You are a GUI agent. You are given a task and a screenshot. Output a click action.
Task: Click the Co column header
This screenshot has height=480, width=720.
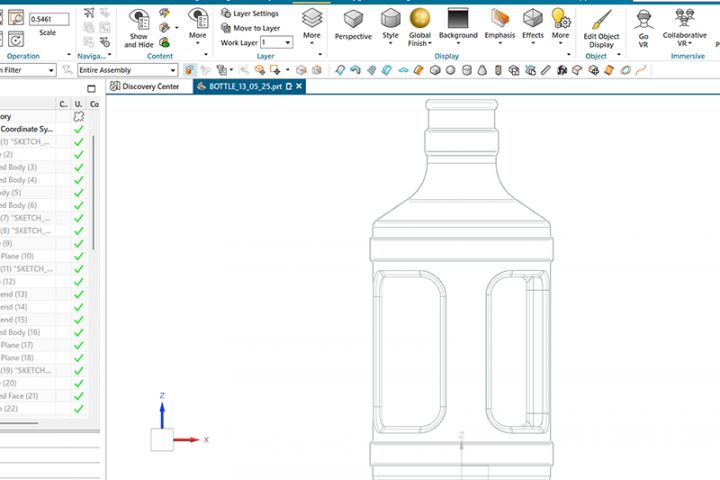click(94, 104)
